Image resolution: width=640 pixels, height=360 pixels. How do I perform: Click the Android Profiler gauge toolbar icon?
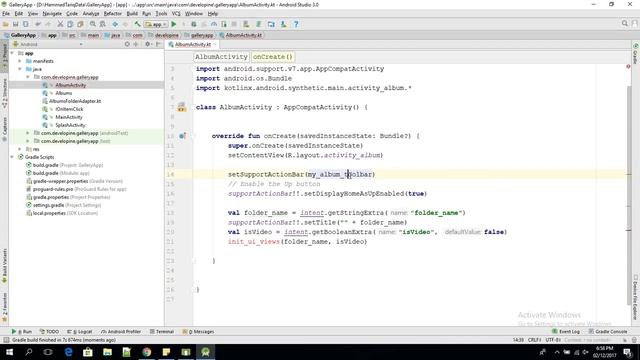point(213,24)
